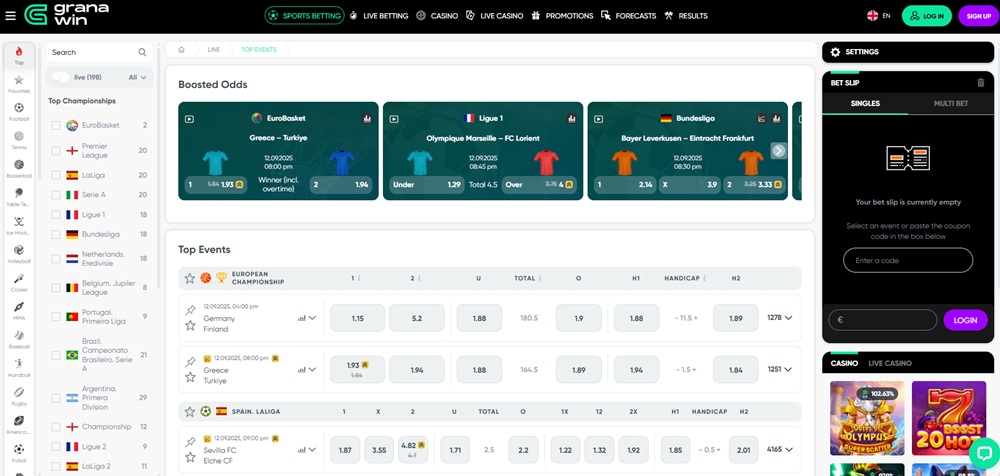Open the Casino menu item
The width and height of the screenshot is (1000, 476).
tap(437, 16)
